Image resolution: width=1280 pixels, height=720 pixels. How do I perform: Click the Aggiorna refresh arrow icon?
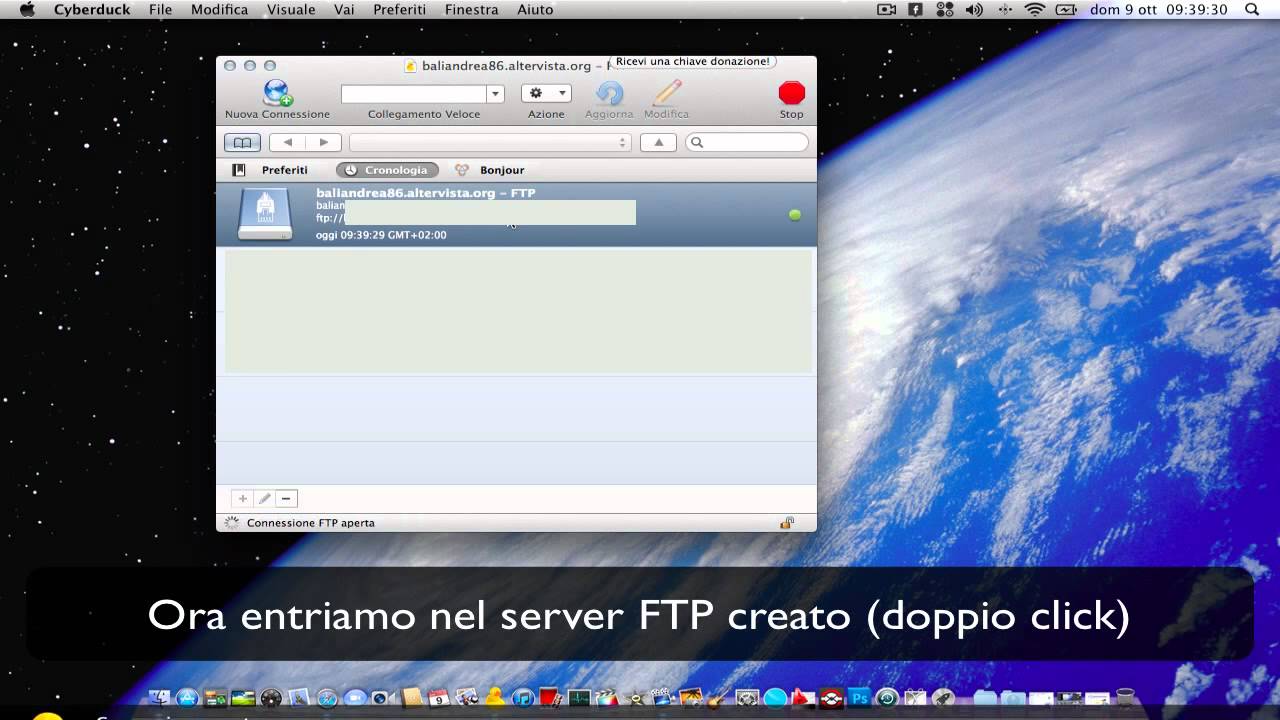(609, 94)
